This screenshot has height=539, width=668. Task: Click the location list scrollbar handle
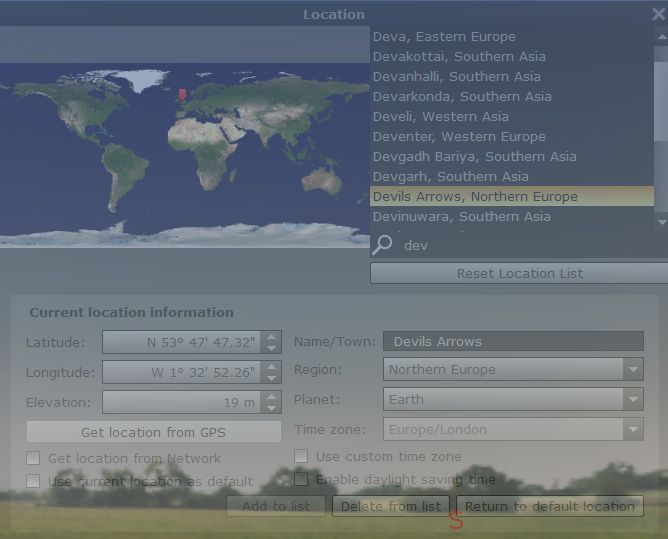pyautogui.click(x=661, y=101)
